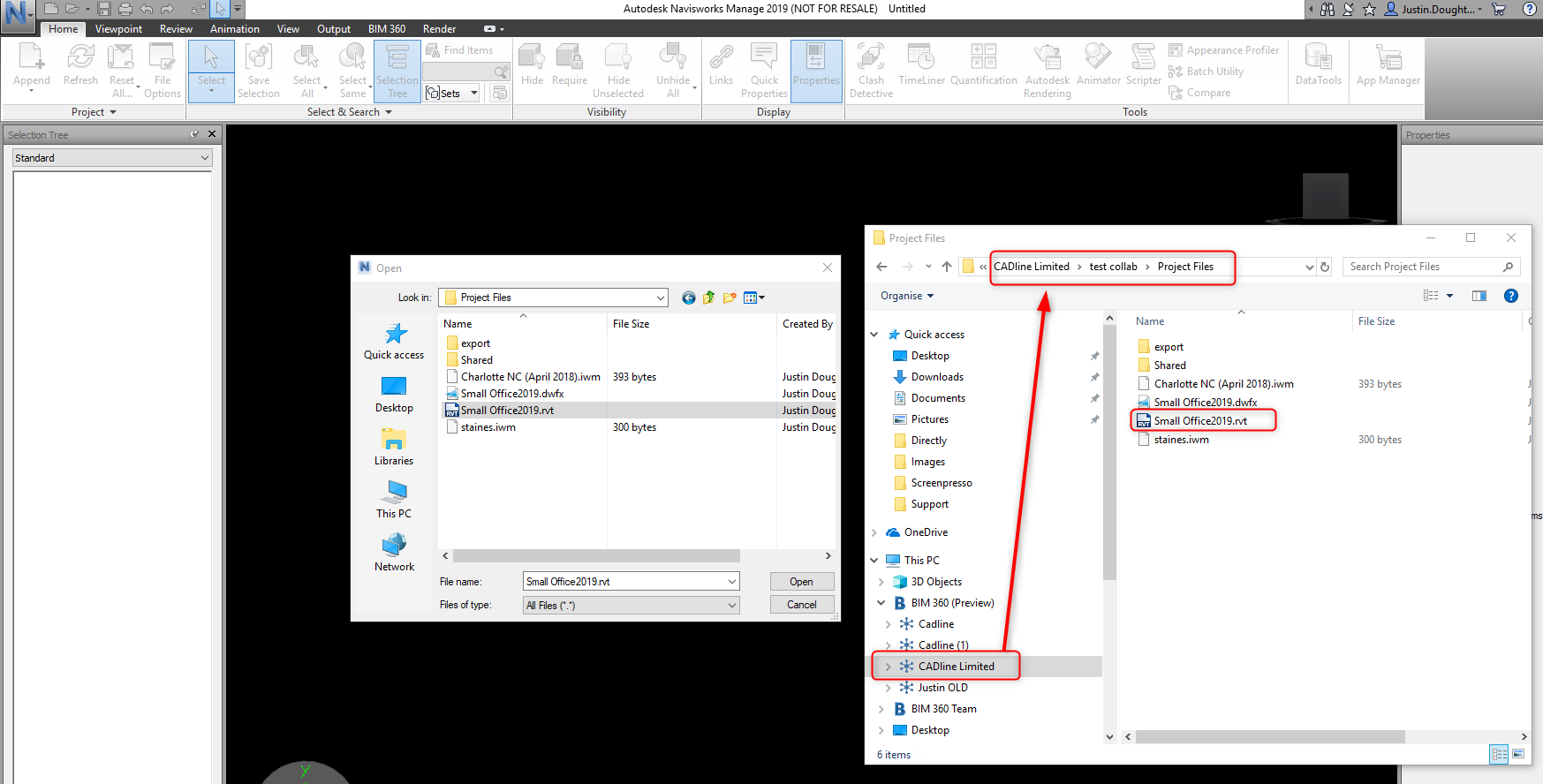Screen dimensions: 1543x784
Task: Click the Links display icon
Action: pyautogui.click(x=722, y=64)
